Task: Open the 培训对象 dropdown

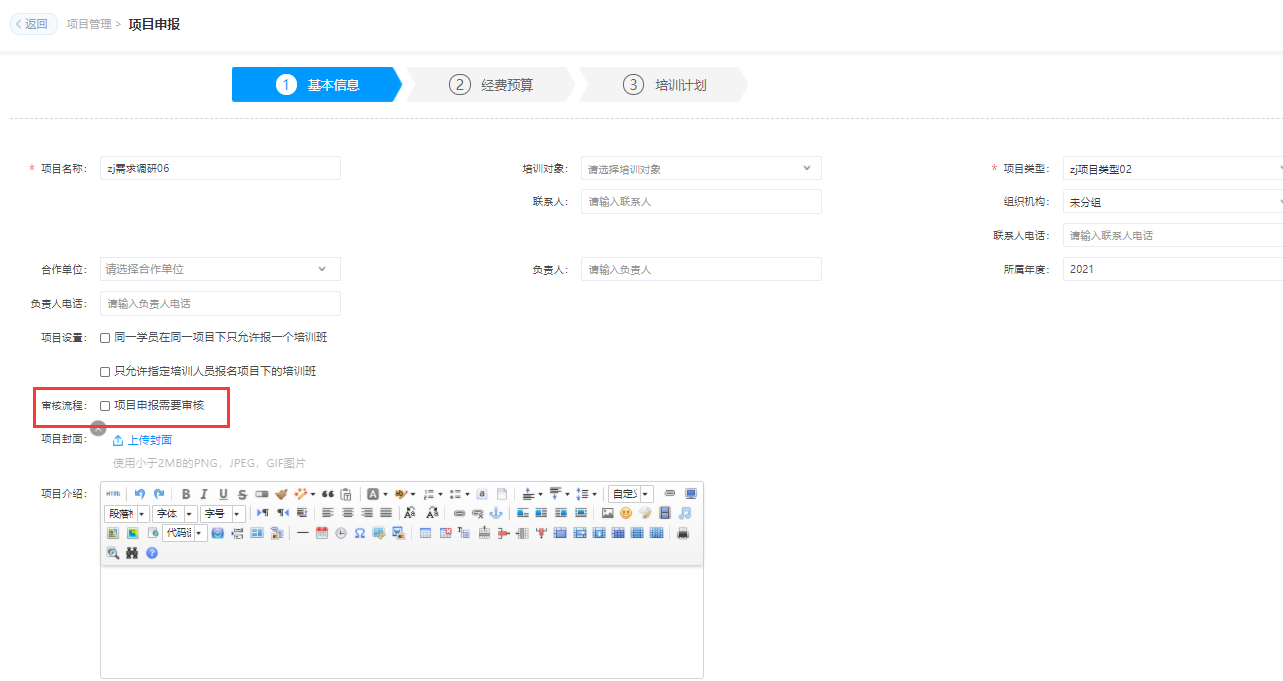Action: click(x=700, y=169)
